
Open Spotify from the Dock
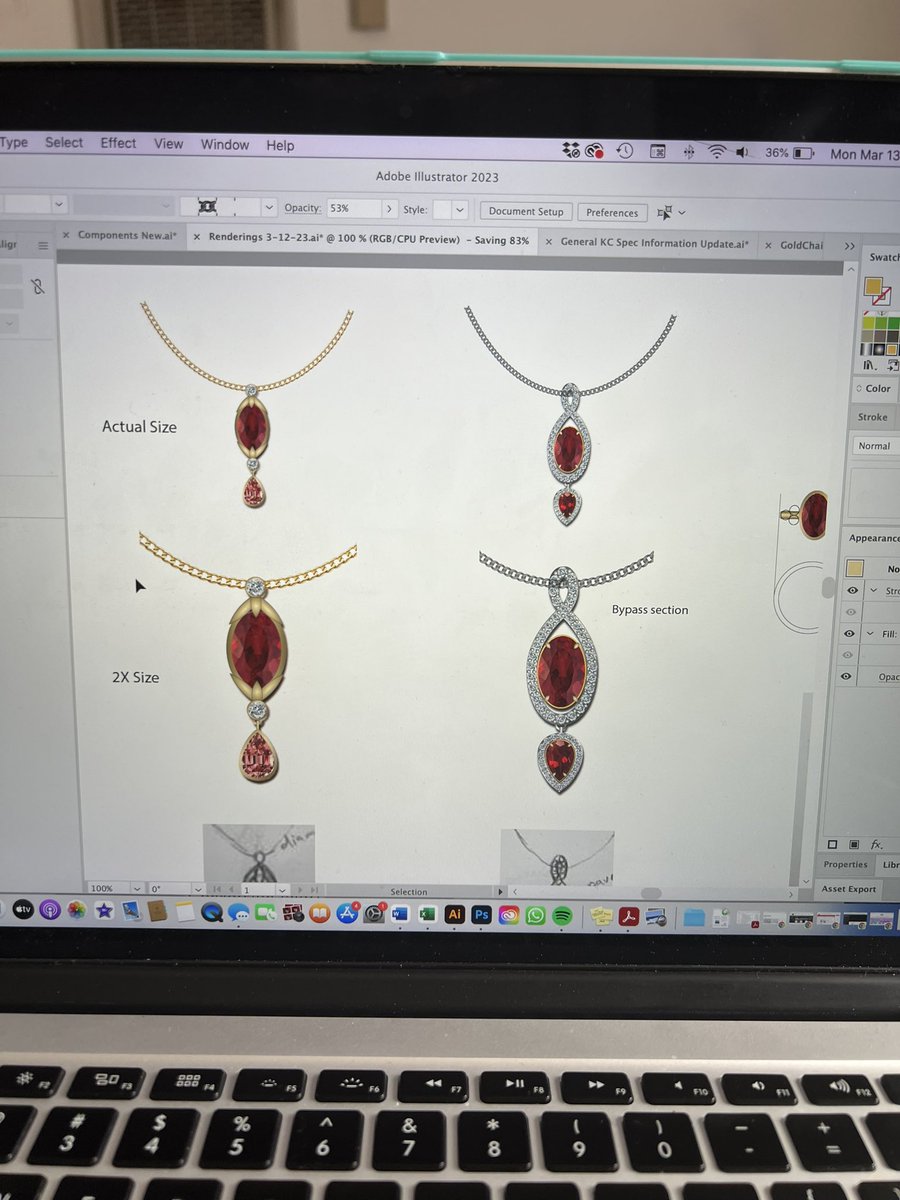pos(561,914)
